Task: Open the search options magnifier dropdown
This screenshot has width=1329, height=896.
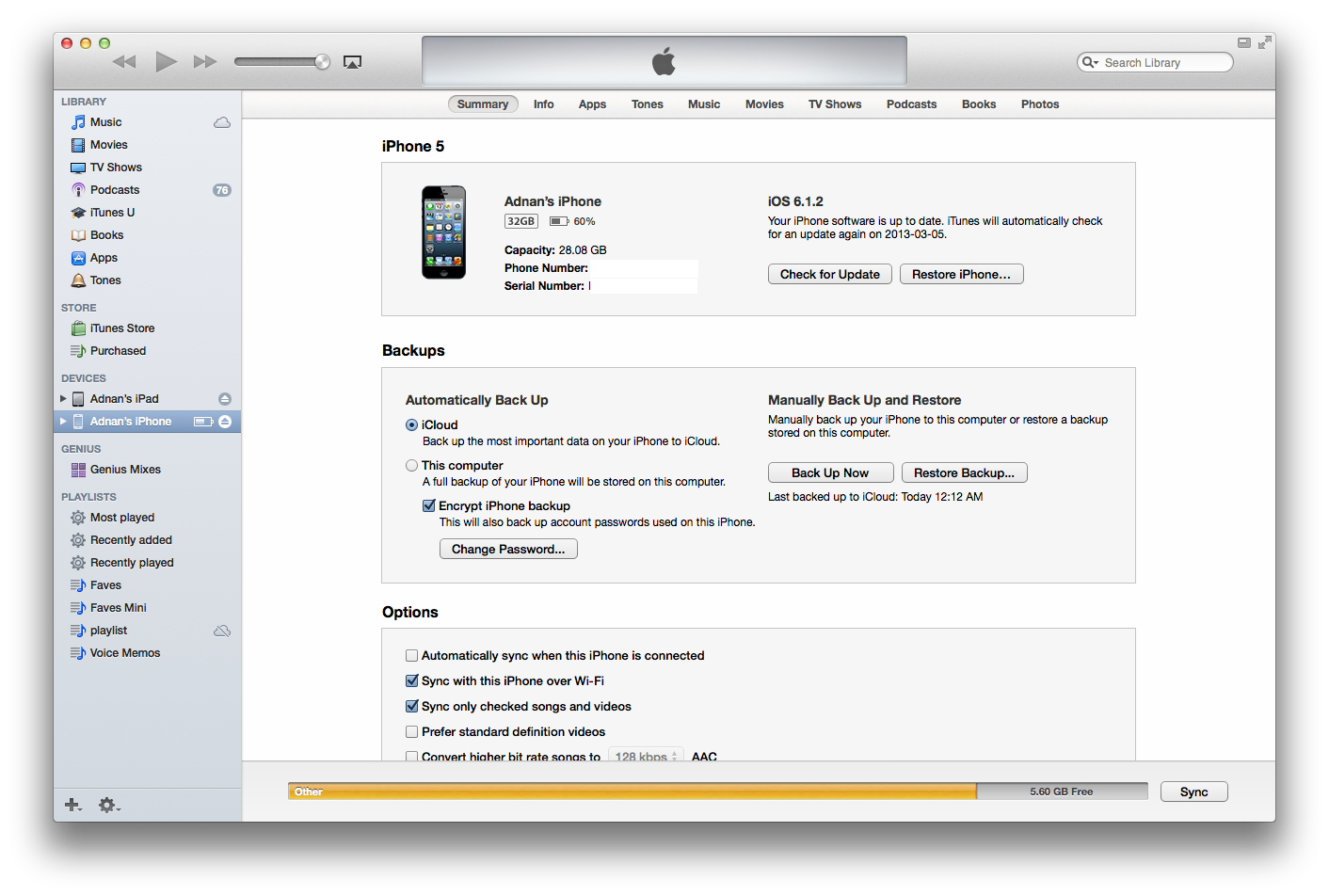Action: [1090, 63]
